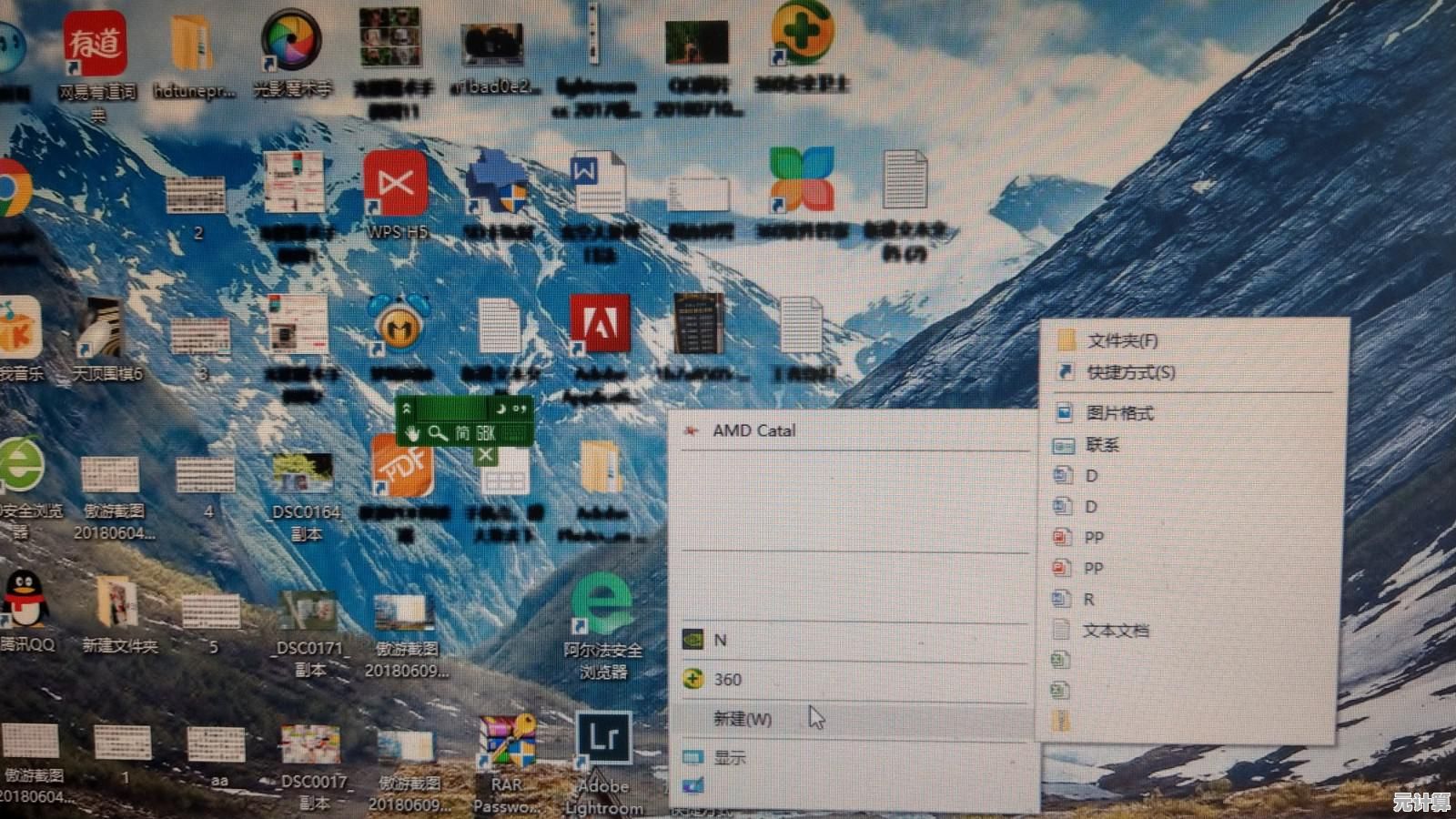Choose 文件夹(F) from the New submenu
This screenshot has width=1456, height=819.
1121,341
